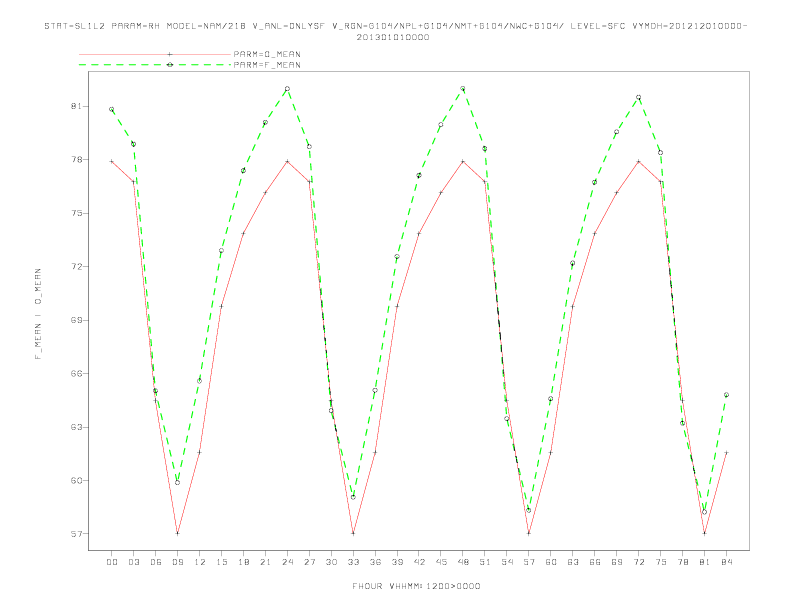Click the x-axis tick label 48
Screen dimensions: 792x612
tap(463, 562)
